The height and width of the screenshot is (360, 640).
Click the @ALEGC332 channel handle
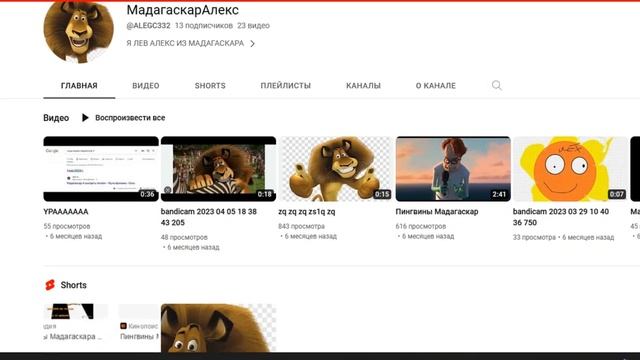pos(148,26)
